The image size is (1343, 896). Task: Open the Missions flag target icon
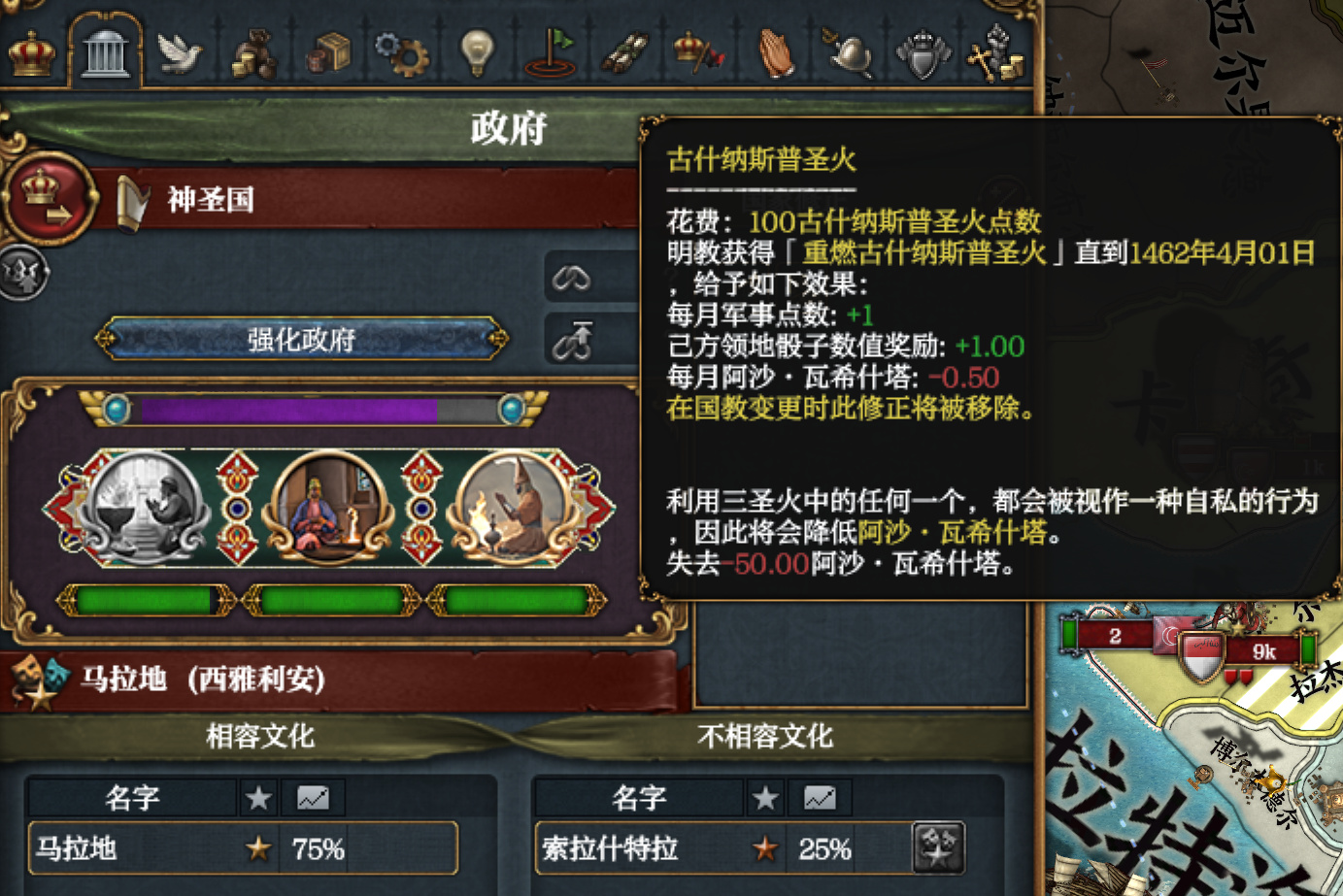[551, 52]
